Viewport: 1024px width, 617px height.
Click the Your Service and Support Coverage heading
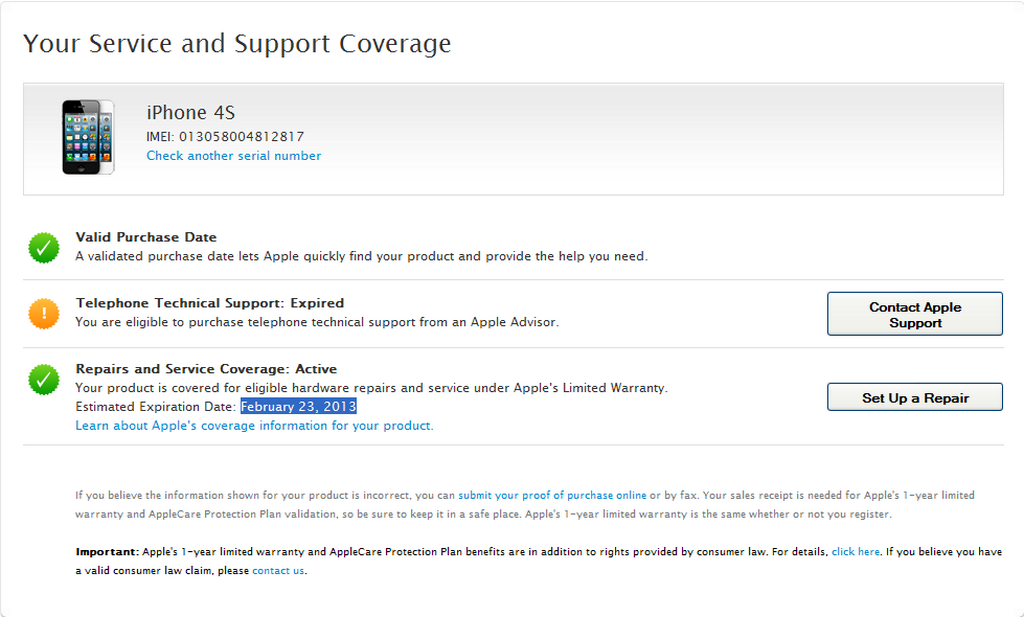pos(237,44)
